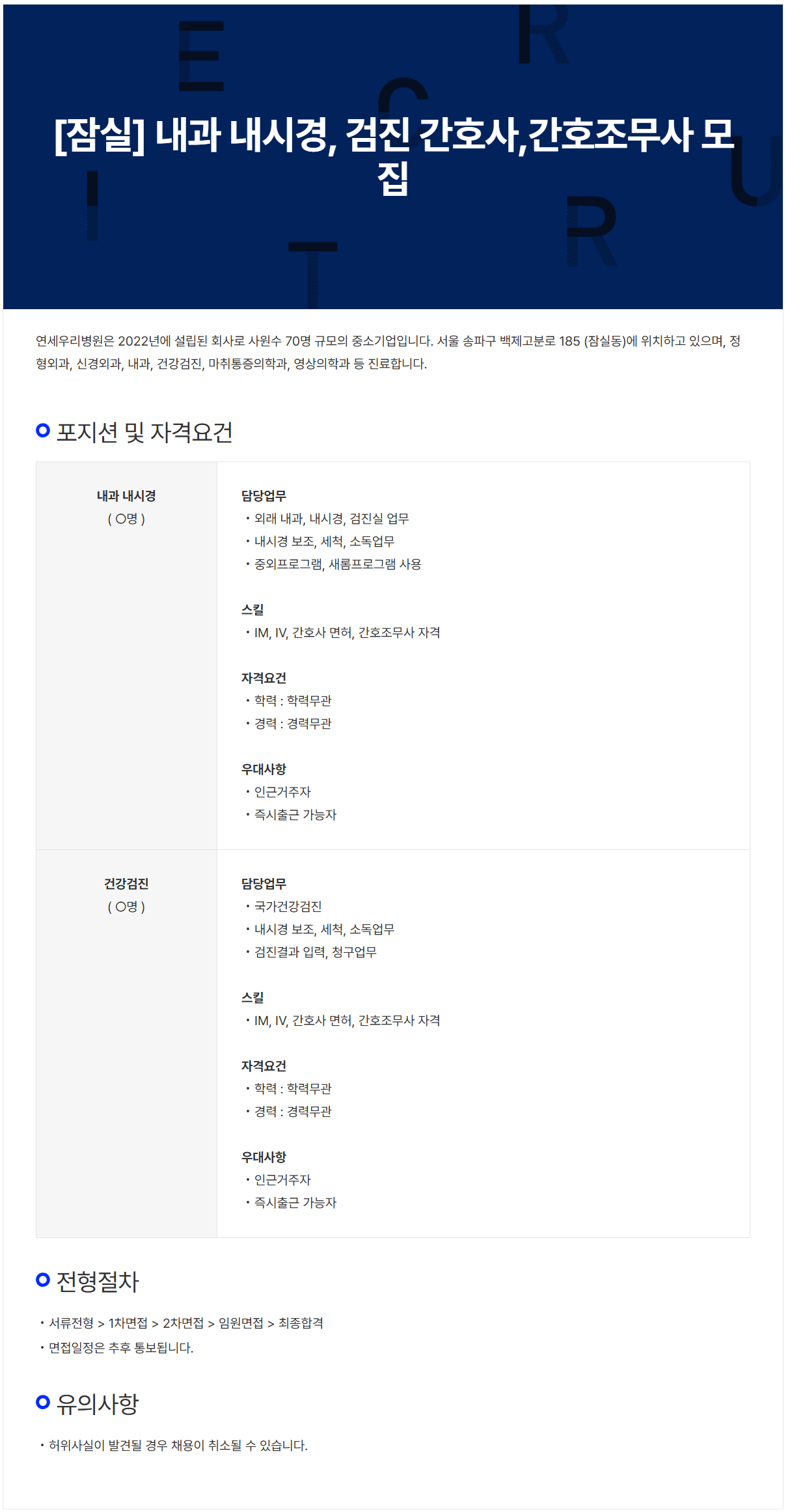790x1512 pixels.
Task: Click the 중외프로그램, 새롬프로그램 사용 item
Action: [338, 564]
